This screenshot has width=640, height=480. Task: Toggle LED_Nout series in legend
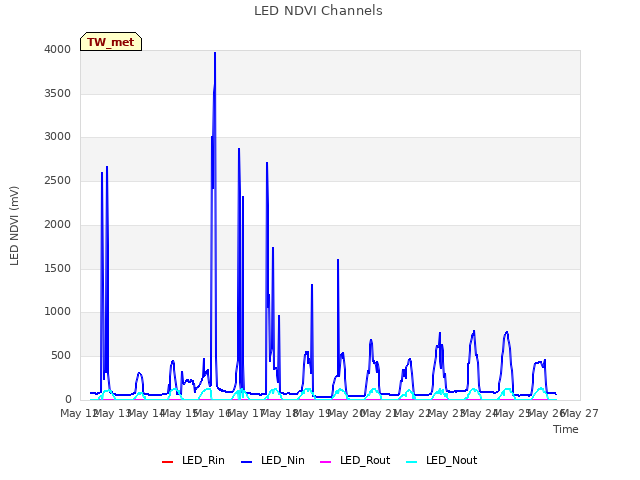442,460
